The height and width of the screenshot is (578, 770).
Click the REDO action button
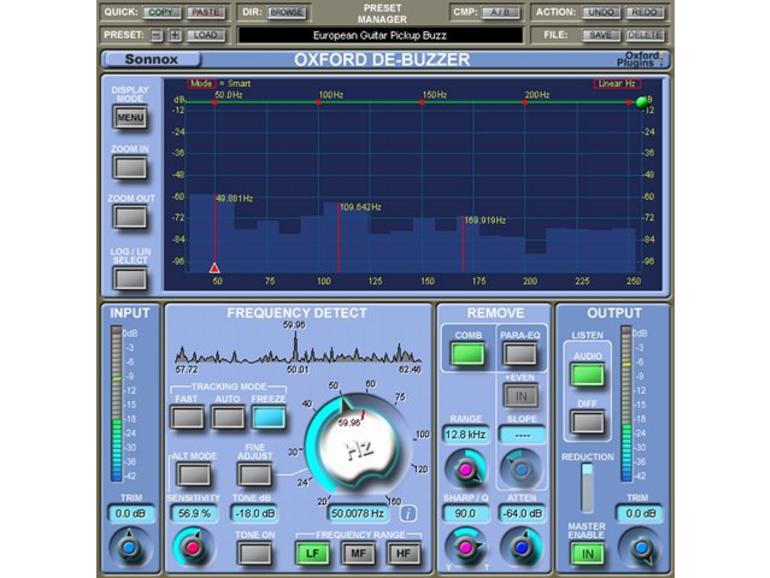click(644, 12)
